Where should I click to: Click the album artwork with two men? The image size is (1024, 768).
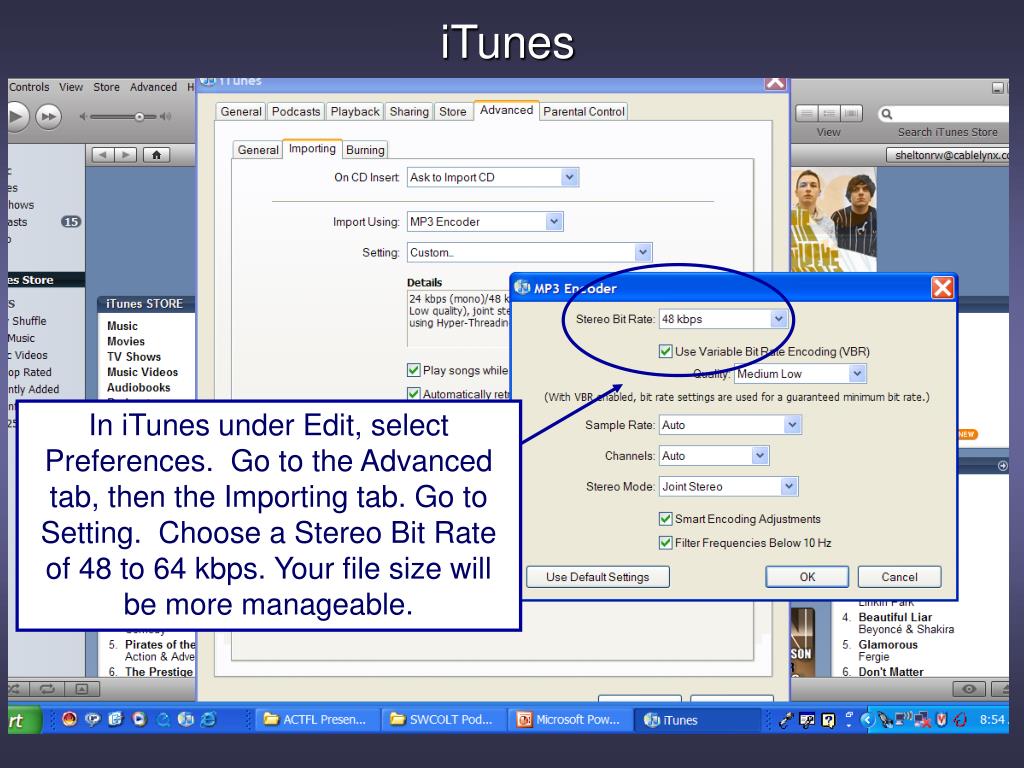[x=833, y=220]
